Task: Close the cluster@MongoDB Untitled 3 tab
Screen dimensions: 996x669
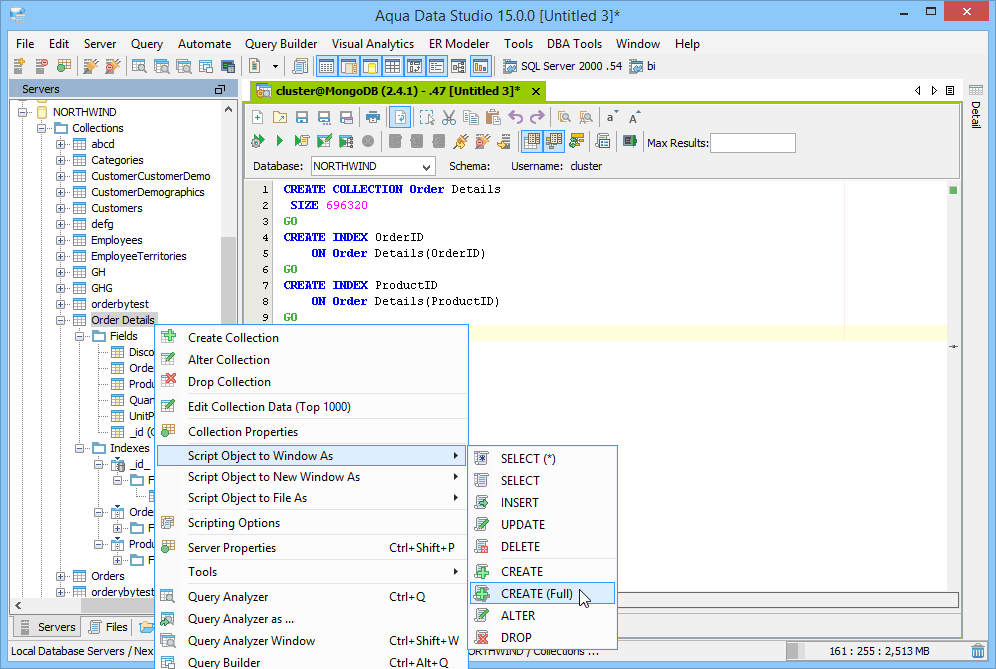Action: (x=536, y=91)
